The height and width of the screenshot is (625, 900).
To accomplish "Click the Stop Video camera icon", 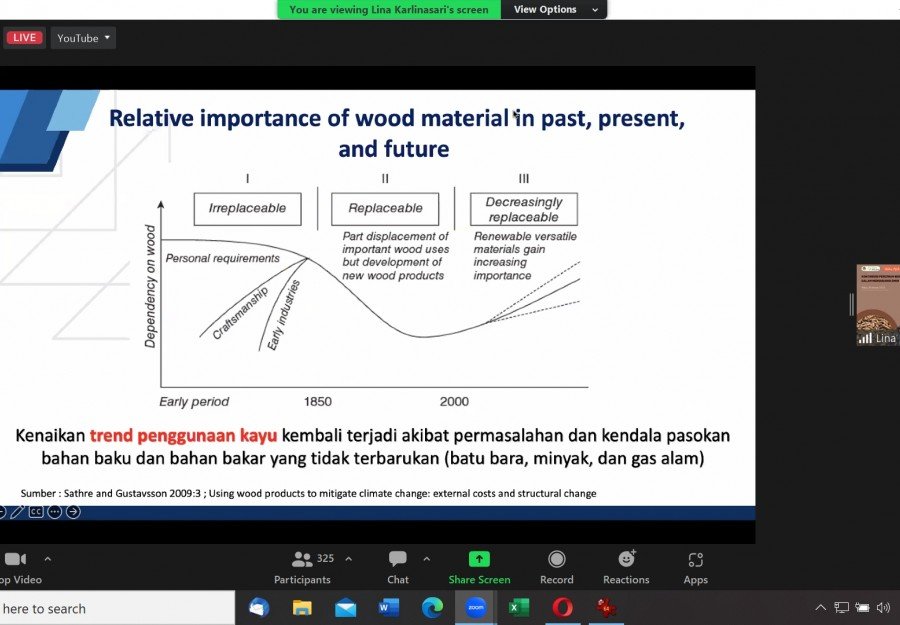I will tap(15, 558).
